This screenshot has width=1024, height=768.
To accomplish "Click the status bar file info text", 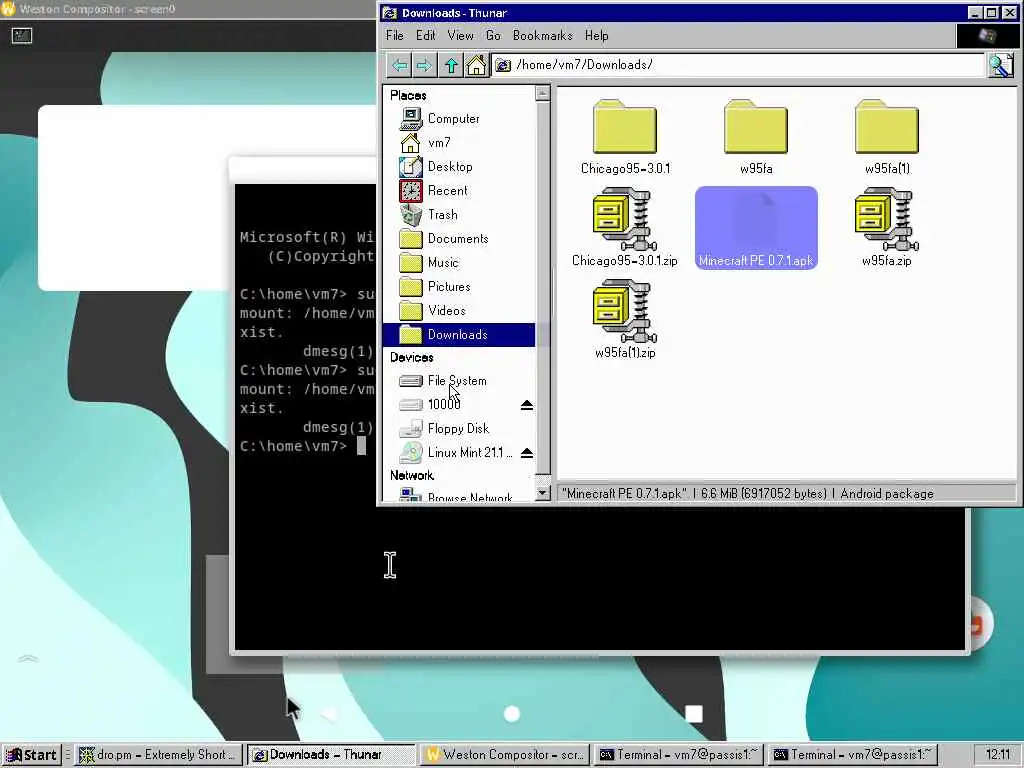I will point(747,494).
